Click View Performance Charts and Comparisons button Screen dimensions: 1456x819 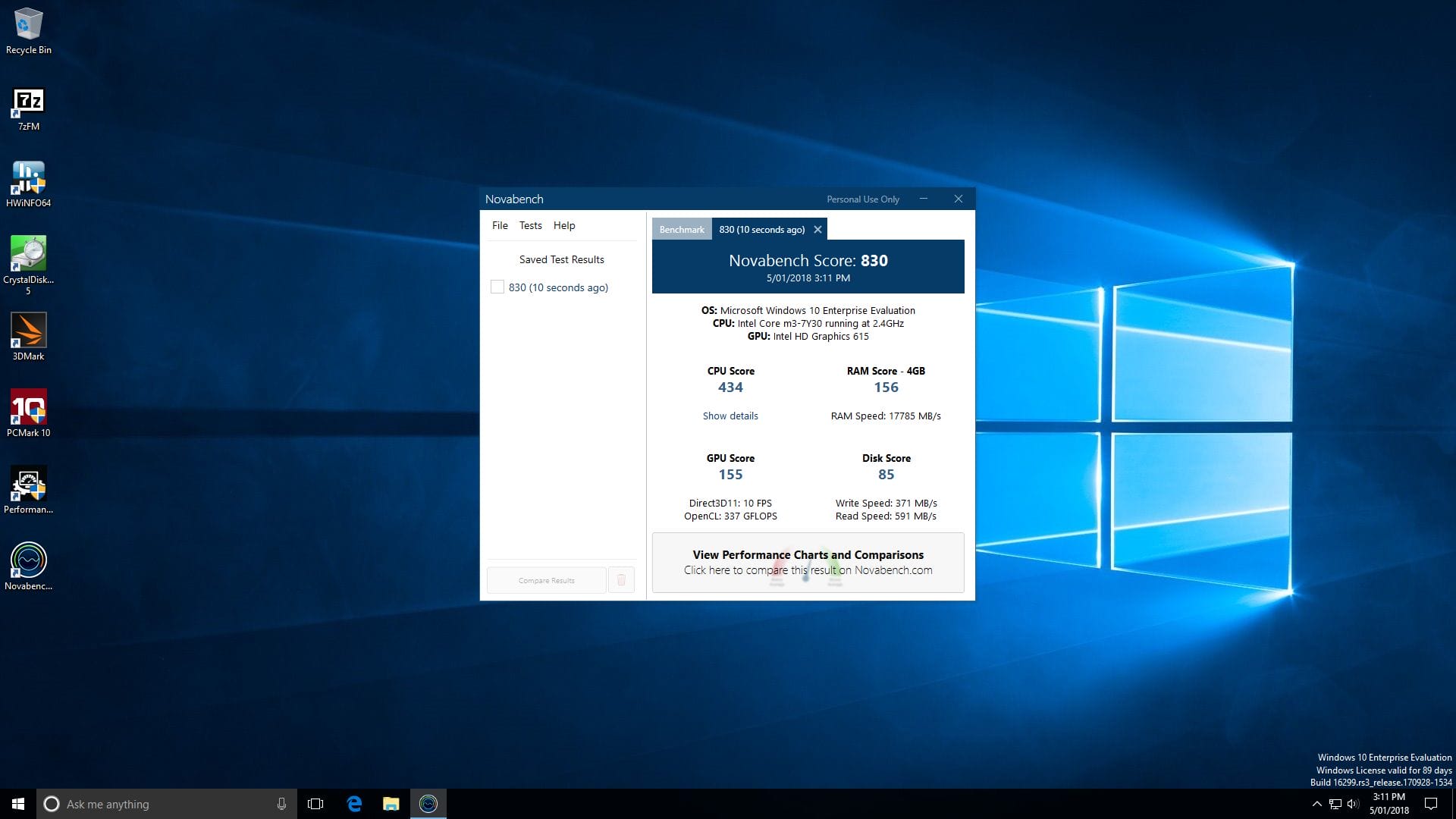pos(808,563)
